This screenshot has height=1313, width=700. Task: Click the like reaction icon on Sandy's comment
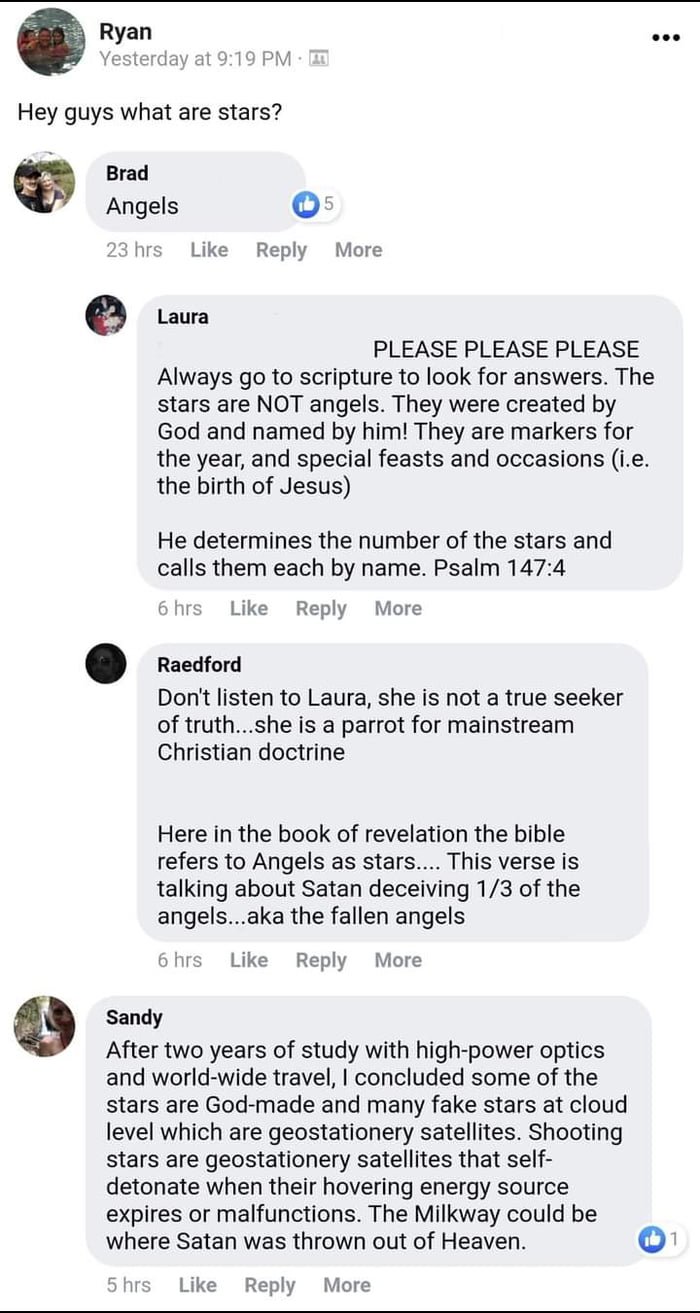tap(650, 1240)
